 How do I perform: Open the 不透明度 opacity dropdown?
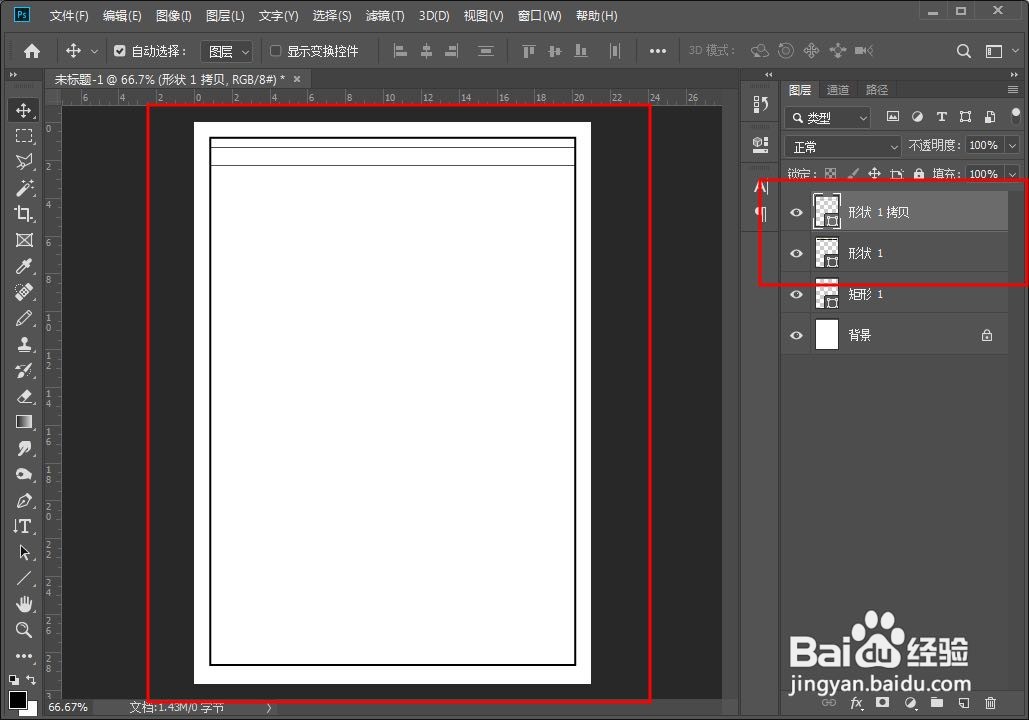(x=1012, y=145)
